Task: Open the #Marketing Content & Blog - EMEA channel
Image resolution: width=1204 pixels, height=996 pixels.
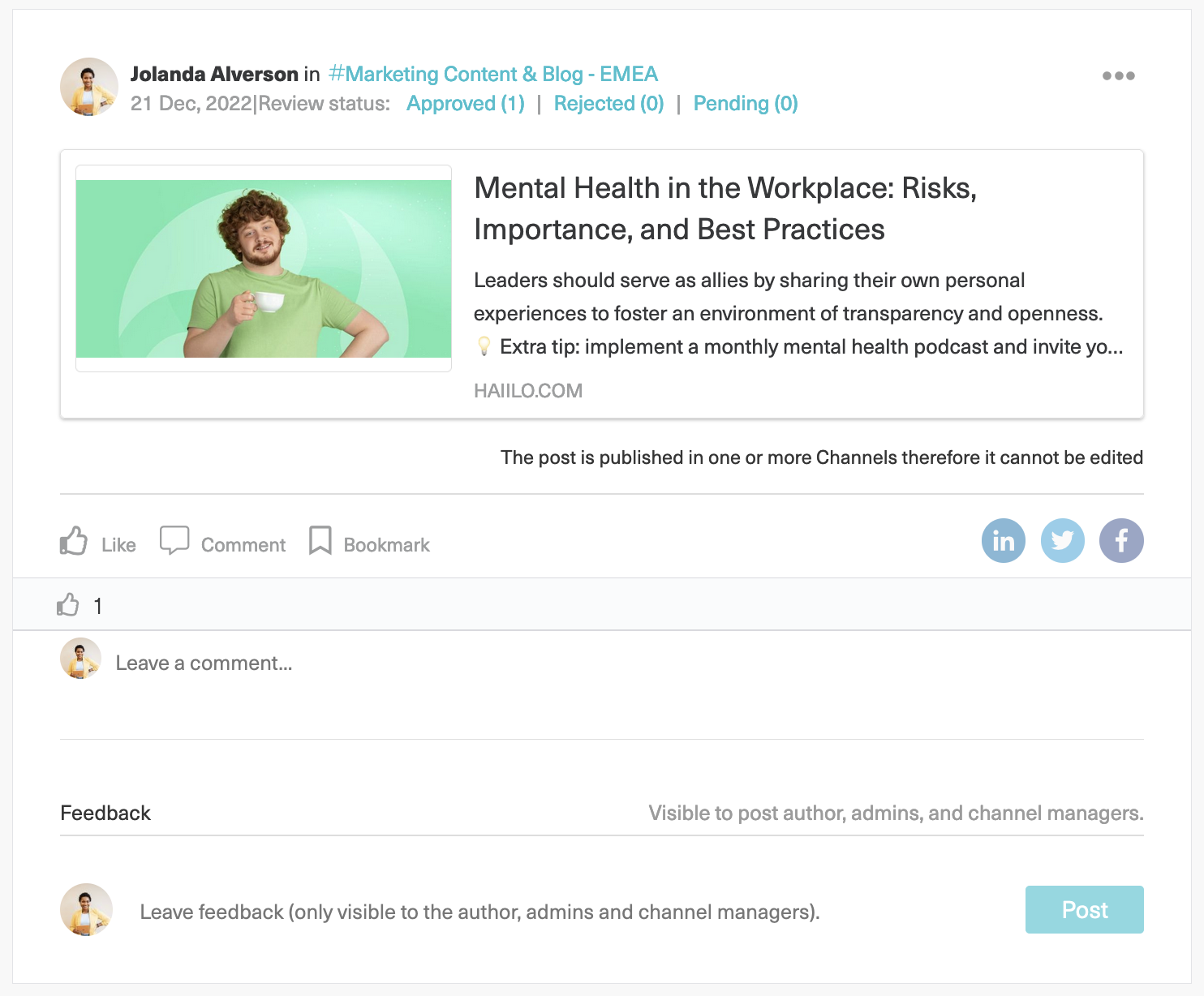Action: (x=493, y=75)
